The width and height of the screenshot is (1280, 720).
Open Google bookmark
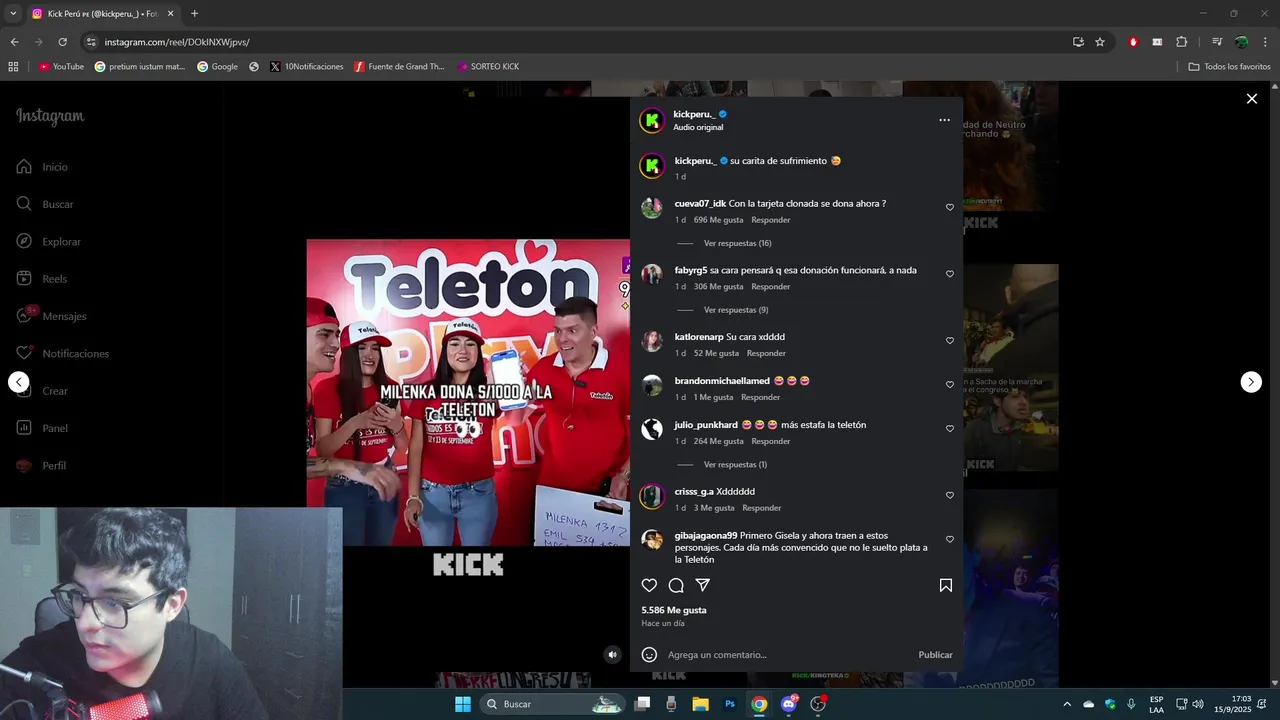217,67
